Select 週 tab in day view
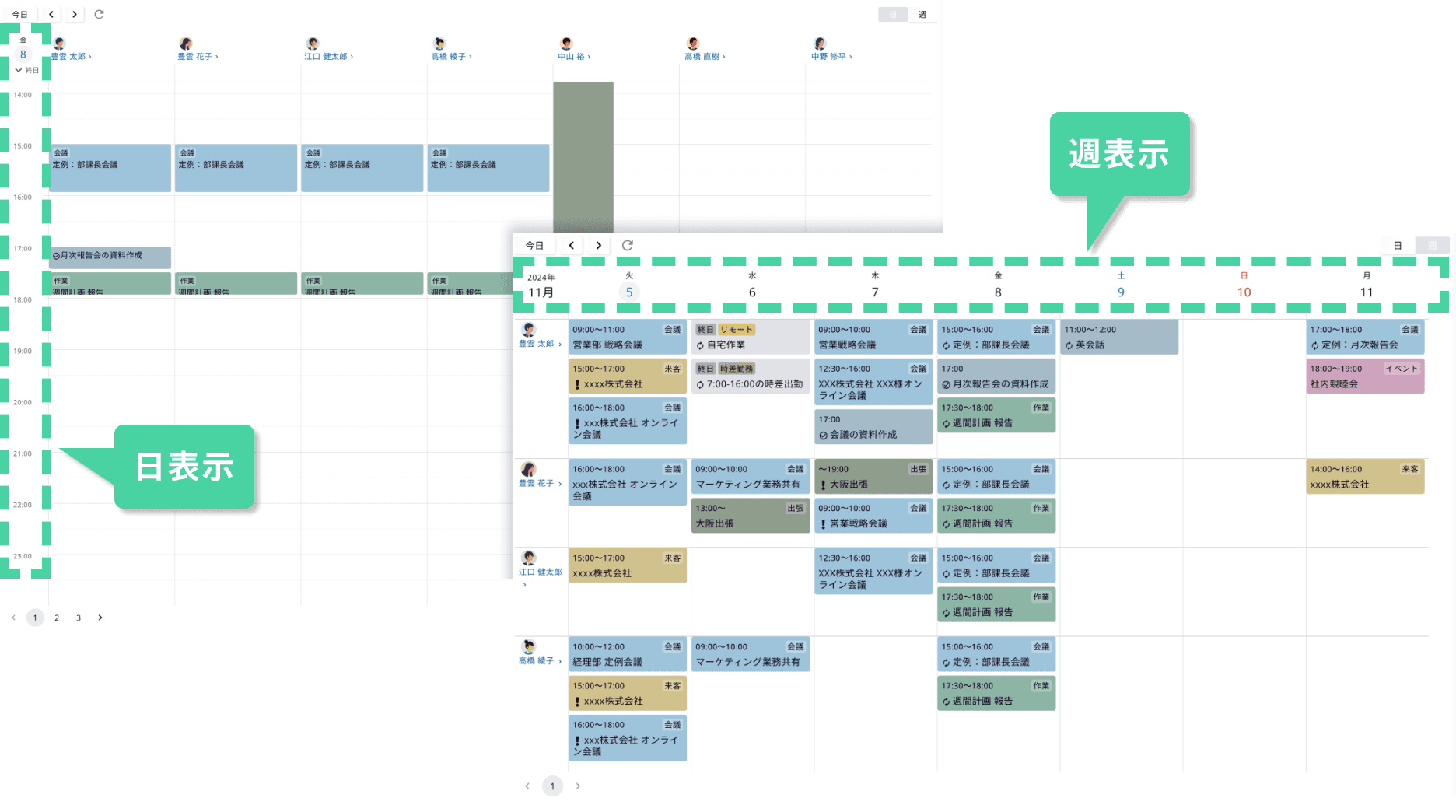 tap(922, 15)
